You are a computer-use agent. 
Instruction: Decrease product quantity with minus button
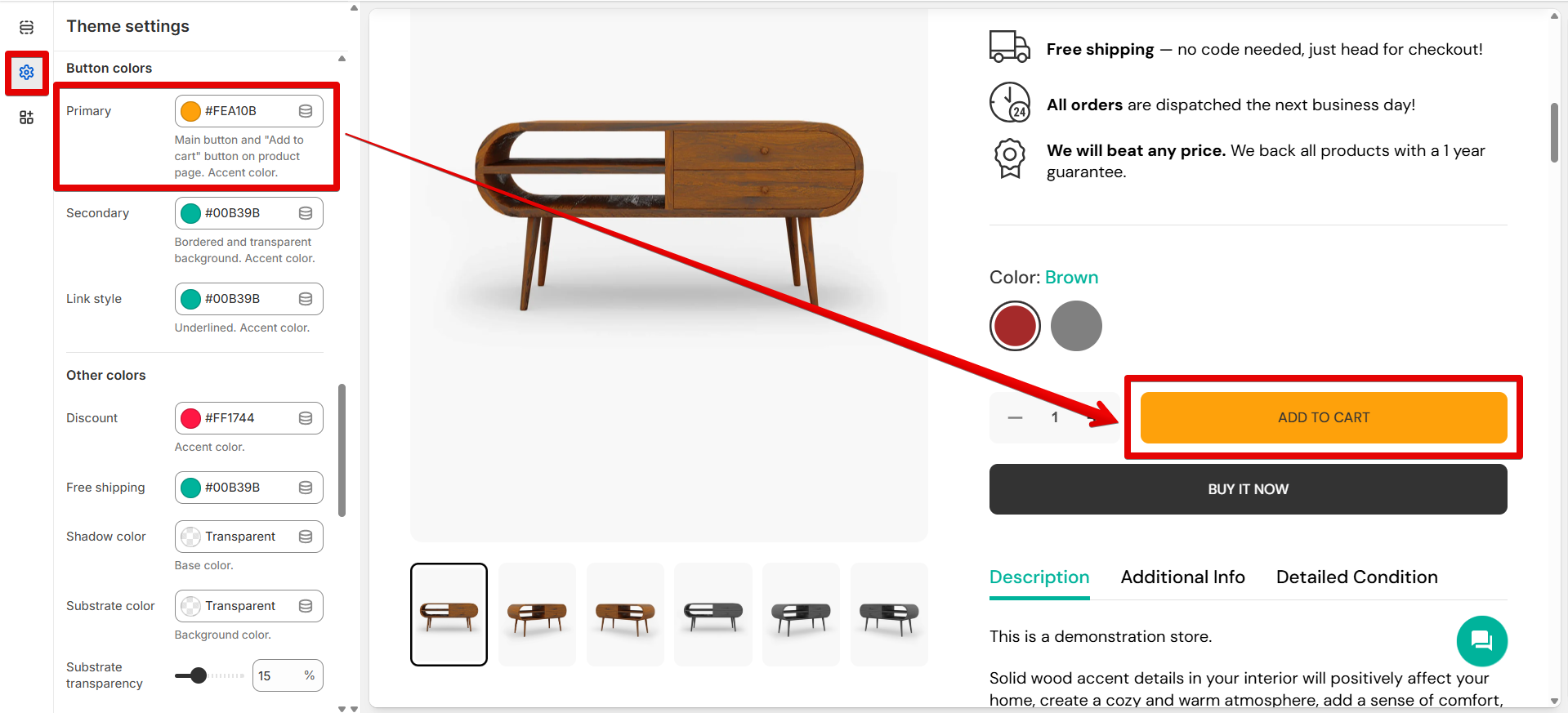[1015, 417]
